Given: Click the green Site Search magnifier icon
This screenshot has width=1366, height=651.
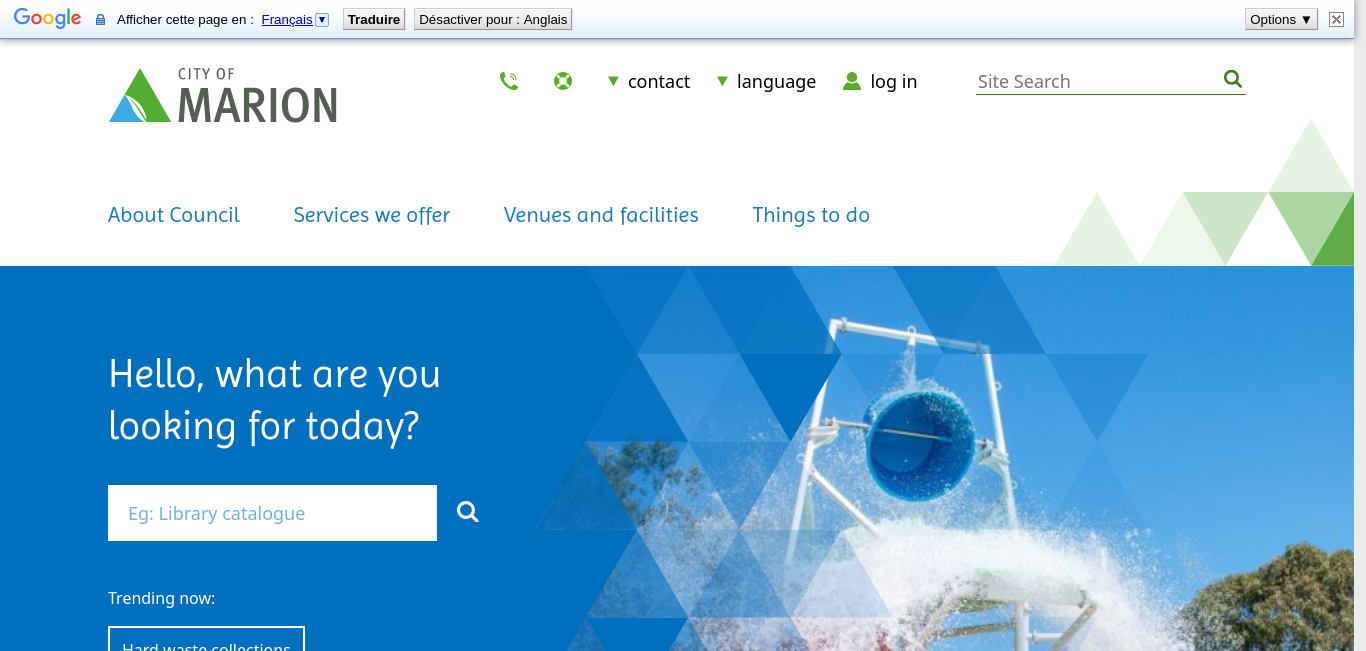Looking at the screenshot, I should click(x=1233, y=79).
